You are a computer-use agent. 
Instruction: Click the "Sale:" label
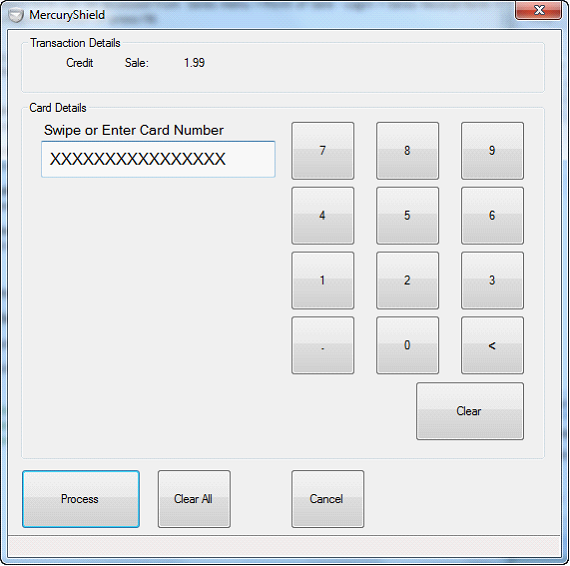pos(137,63)
